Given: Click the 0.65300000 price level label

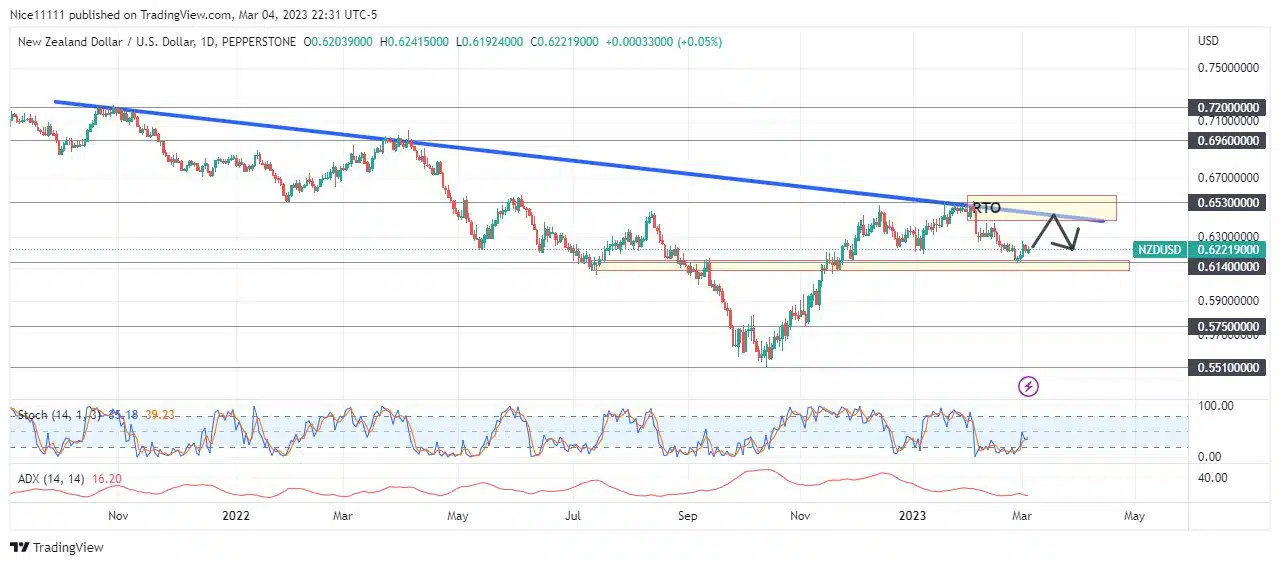Looking at the screenshot, I should 1227,202.
